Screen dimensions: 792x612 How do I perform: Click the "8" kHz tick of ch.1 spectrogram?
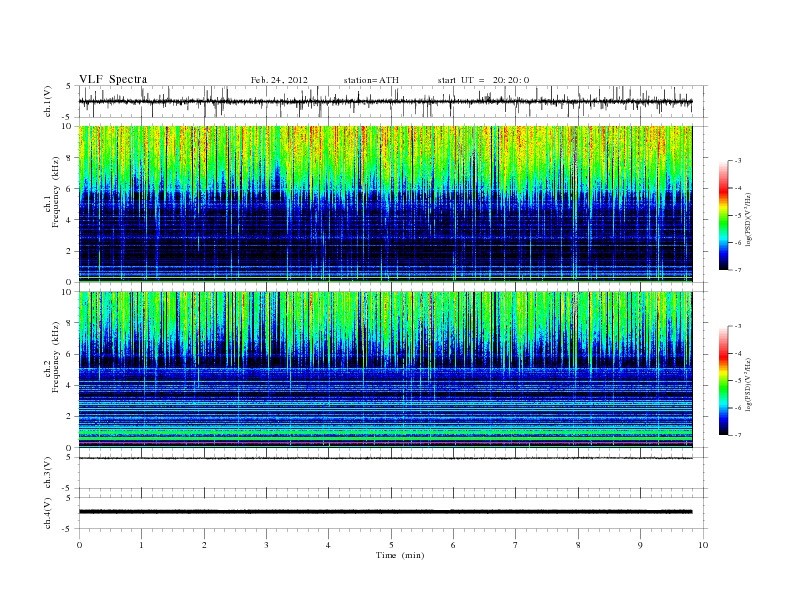pyautogui.click(x=70, y=158)
